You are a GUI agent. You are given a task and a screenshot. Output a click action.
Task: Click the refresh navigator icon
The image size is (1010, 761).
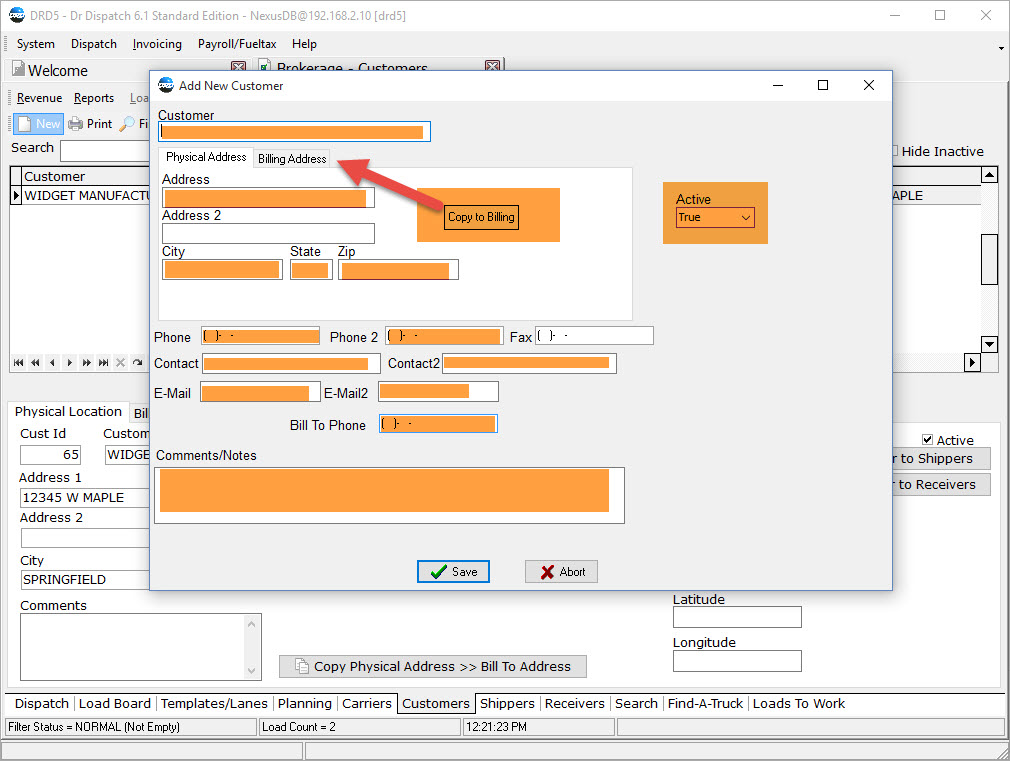tap(137, 363)
